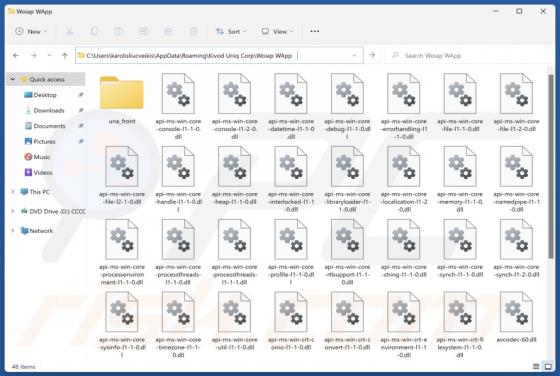Select api-ms-win-core-memory-l1-1-0.dll file
The width and height of the screenshot is (560, 376).
(x=460, y=179)
